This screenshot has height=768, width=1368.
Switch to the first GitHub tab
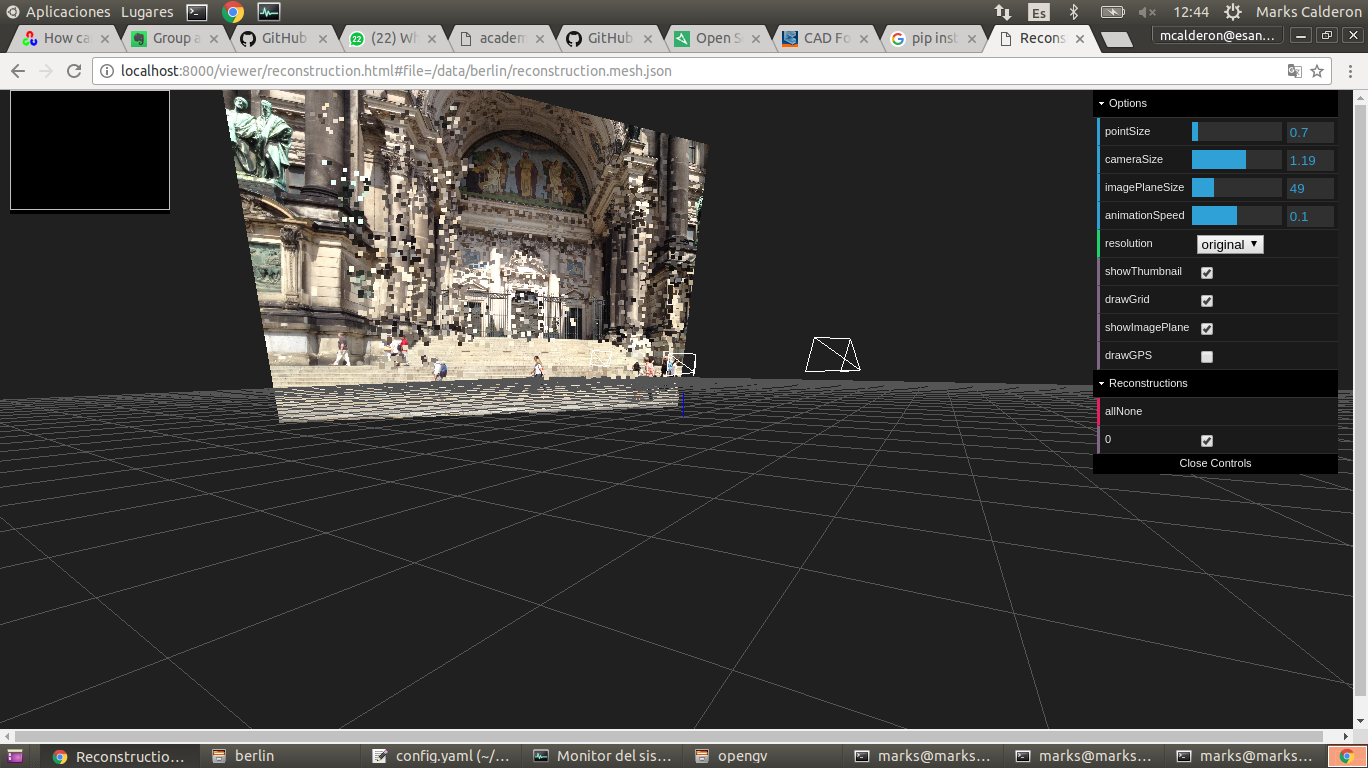point(283,38)
